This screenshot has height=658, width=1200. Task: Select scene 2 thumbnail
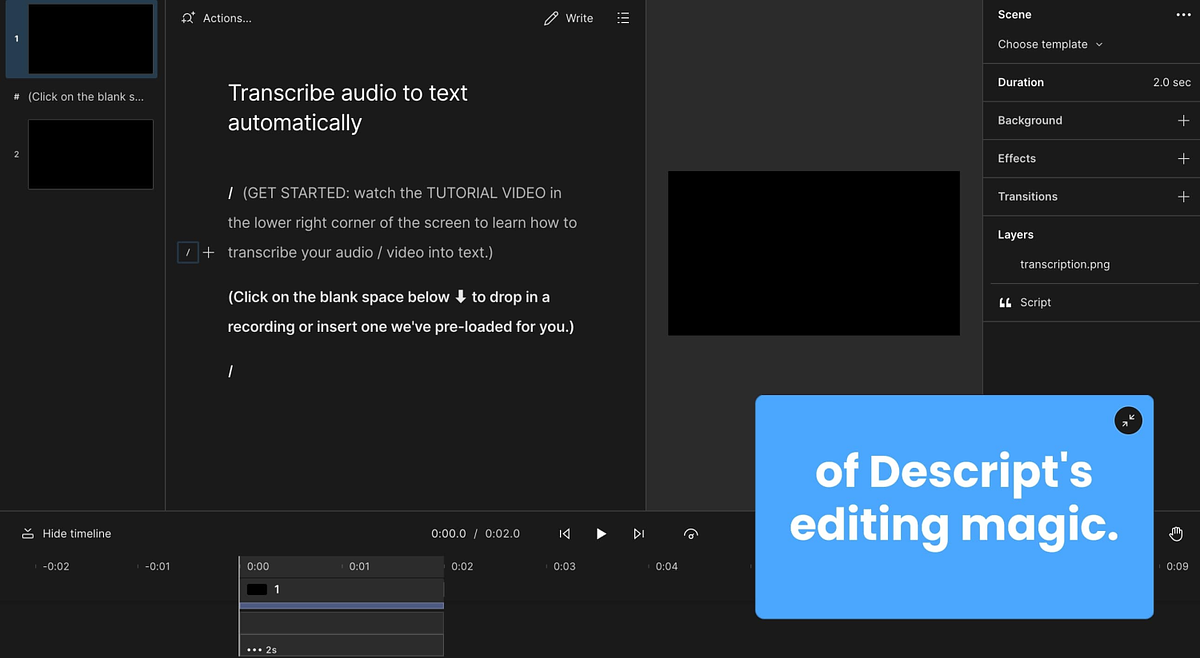(90, 154)
